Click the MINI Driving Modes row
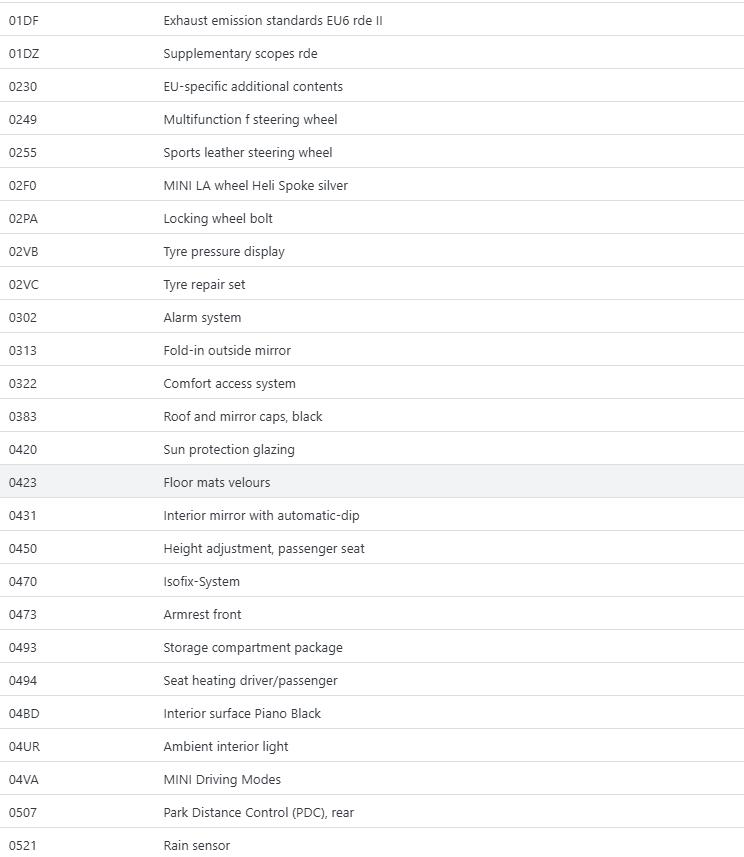The image size is (744, 857). click(x=222, y=779)
